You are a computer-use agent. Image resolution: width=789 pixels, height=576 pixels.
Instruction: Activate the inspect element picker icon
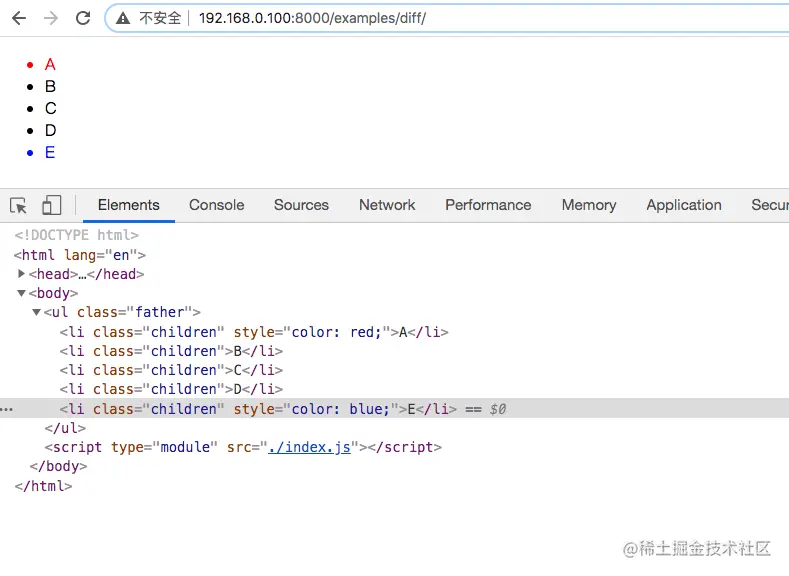click(x=19, y=206)
